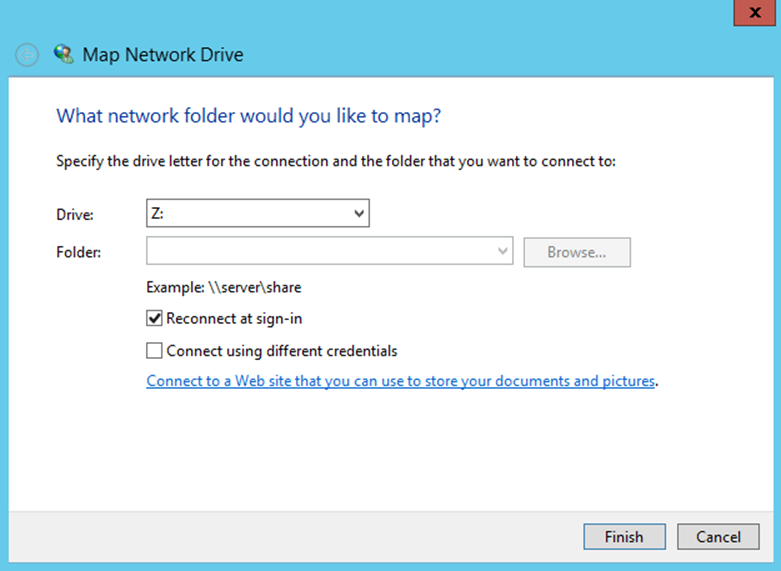Image resolution: width=781 pixels, height=571 pixels.
Task: Click the 'Map Network Drive' title text
Action: coord(163,55)
